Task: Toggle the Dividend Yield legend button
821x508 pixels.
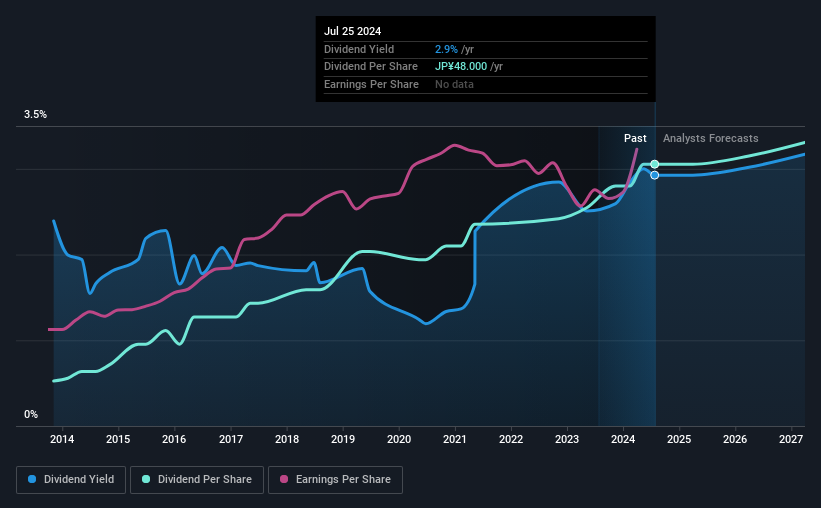Action: point(71,480)
